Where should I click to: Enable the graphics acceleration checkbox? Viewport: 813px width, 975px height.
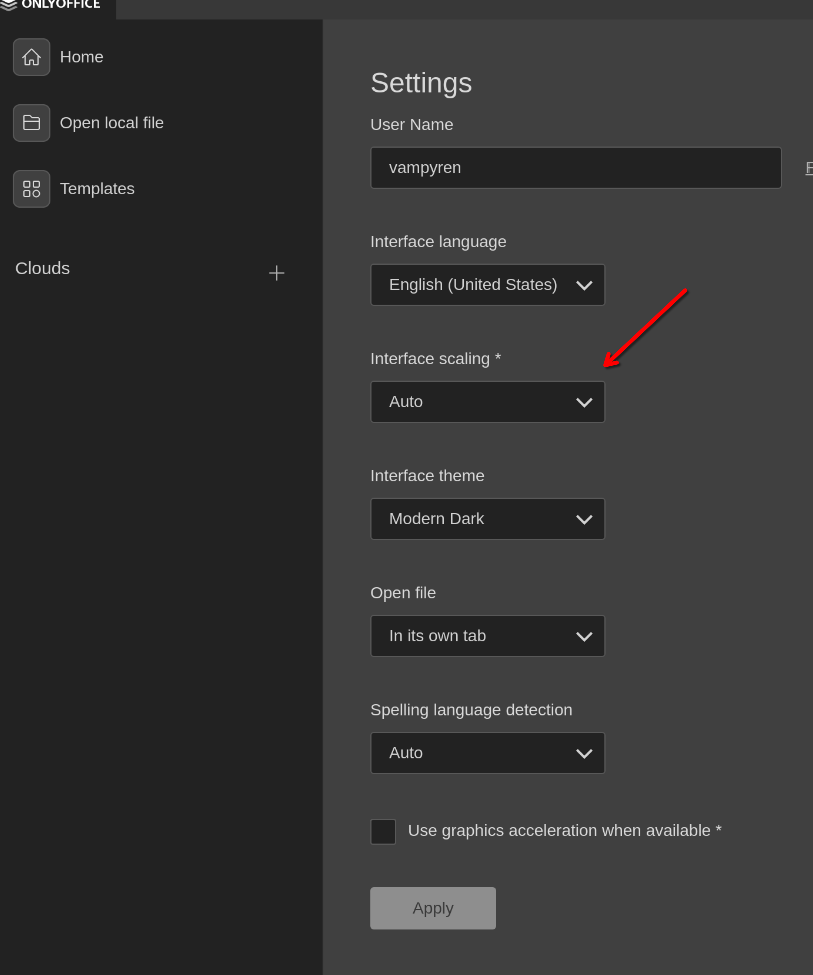point(383,832)
